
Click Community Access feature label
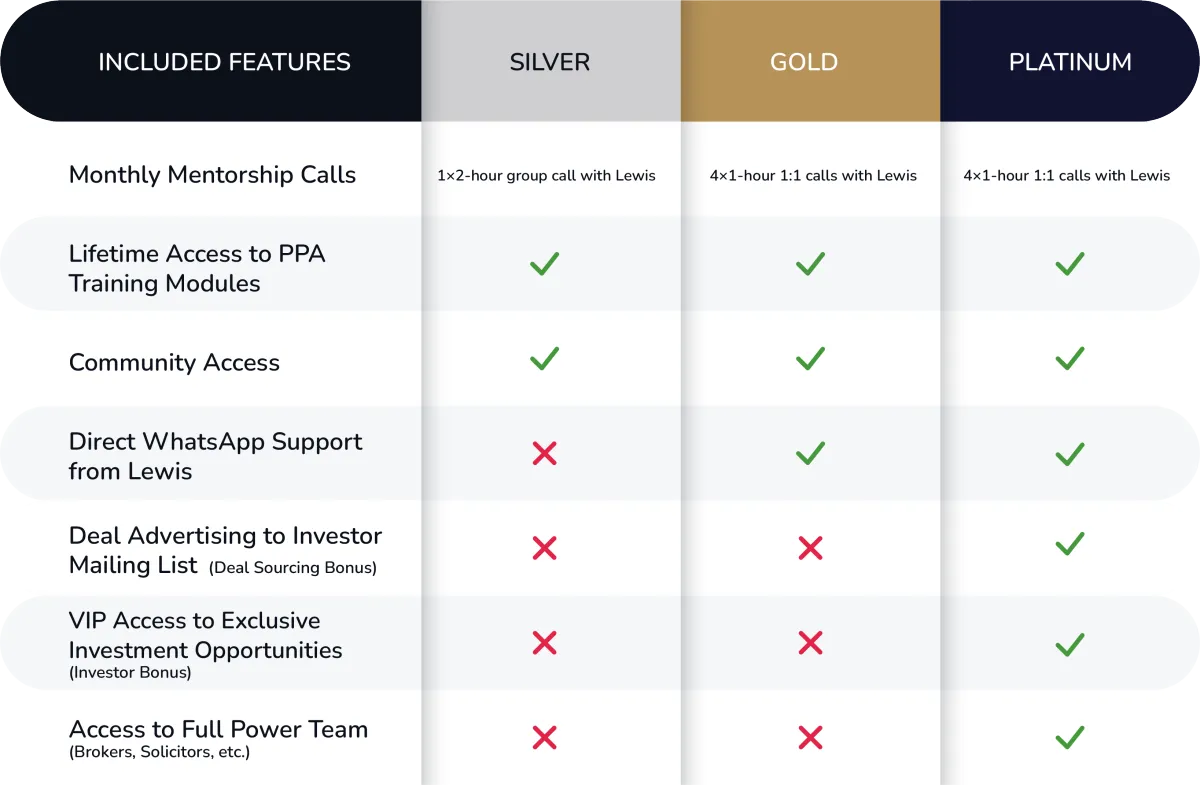[x=174, y=363]
